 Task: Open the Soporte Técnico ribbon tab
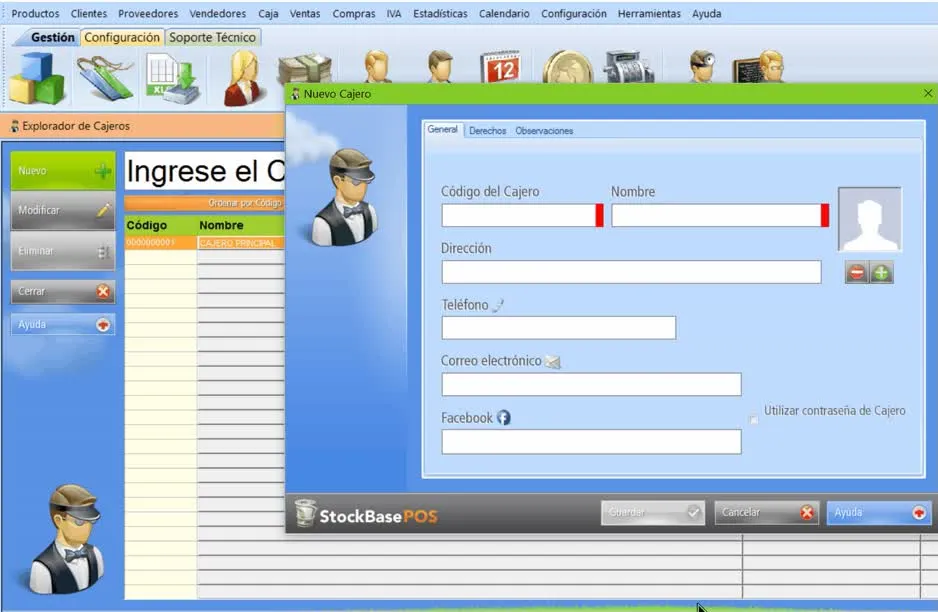pos(212,37)
